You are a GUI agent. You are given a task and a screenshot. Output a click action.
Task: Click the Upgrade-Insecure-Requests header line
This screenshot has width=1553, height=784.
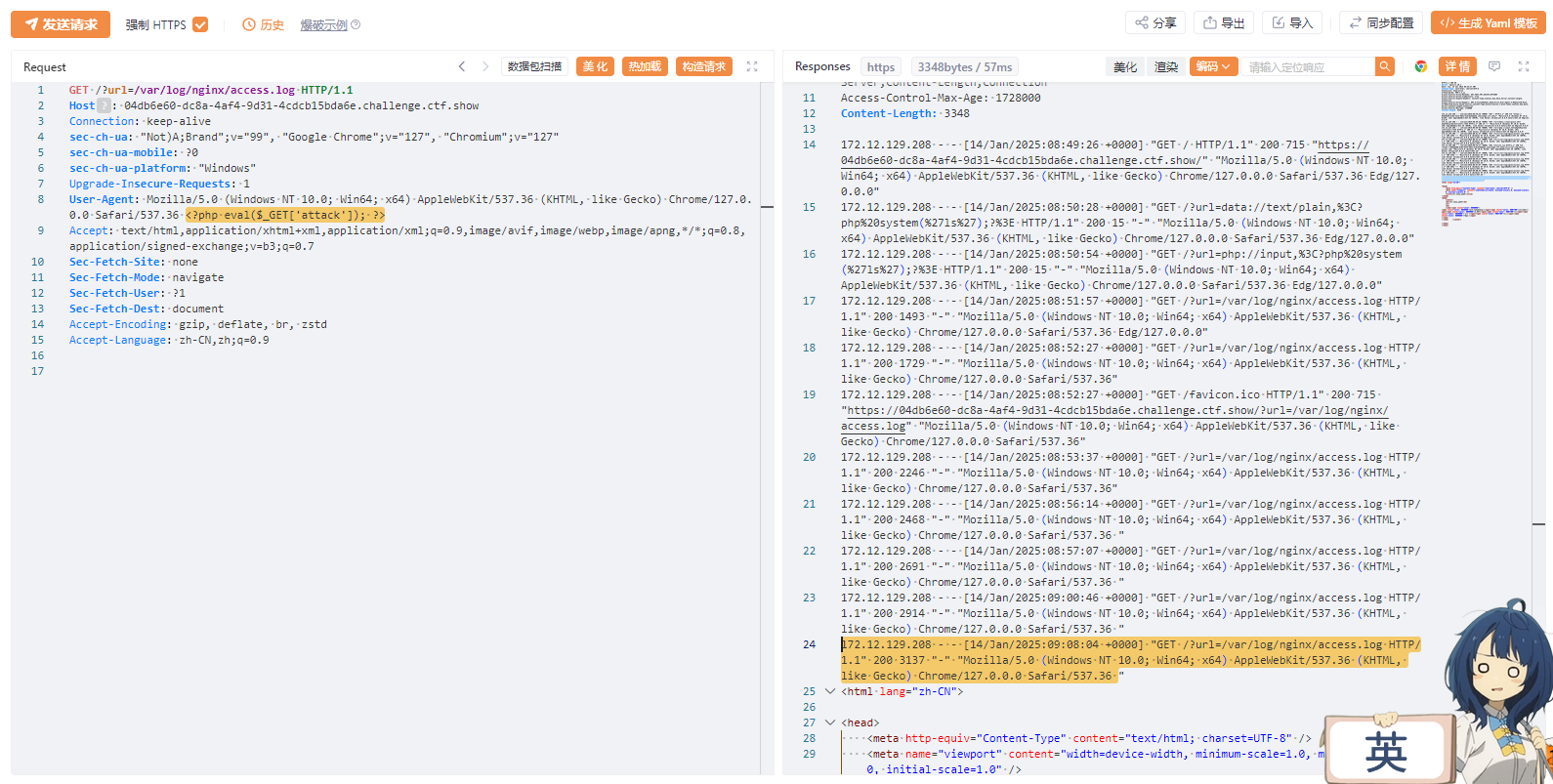159,184
